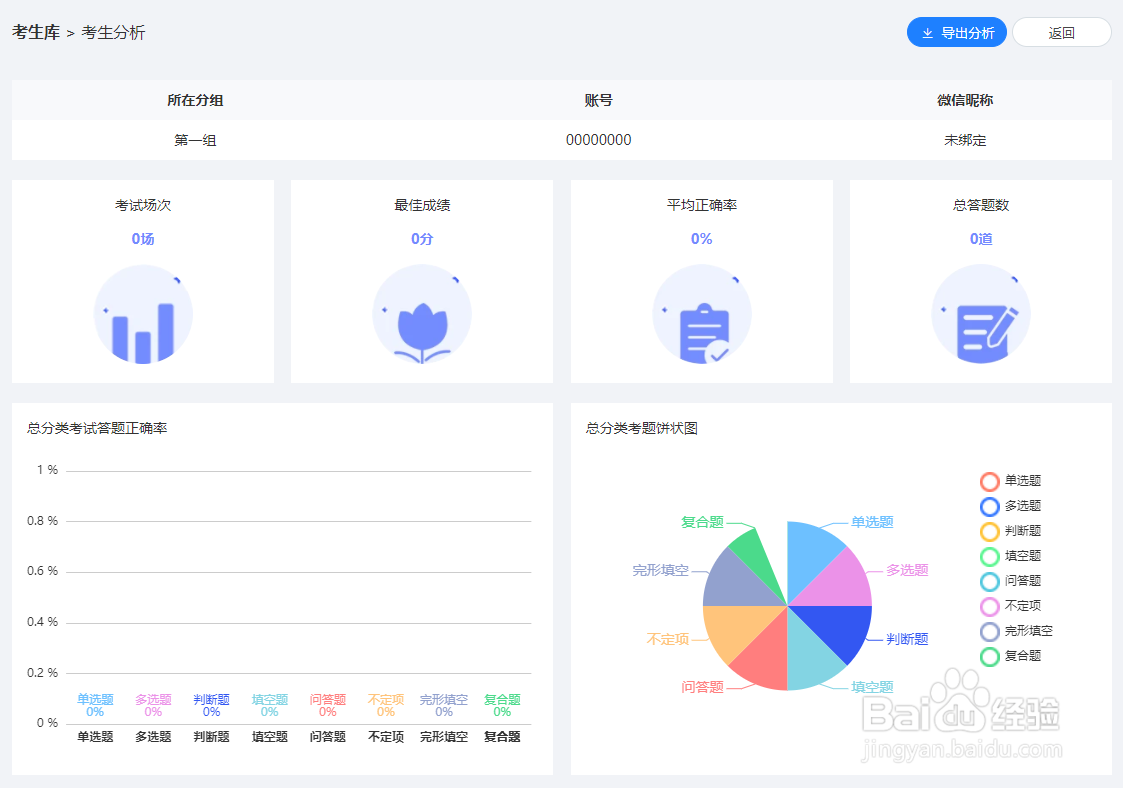This screenshot has width=1123, height=788.
Task: Click the 单选题 x-axis label in bar chart
Action: [95, 736]
